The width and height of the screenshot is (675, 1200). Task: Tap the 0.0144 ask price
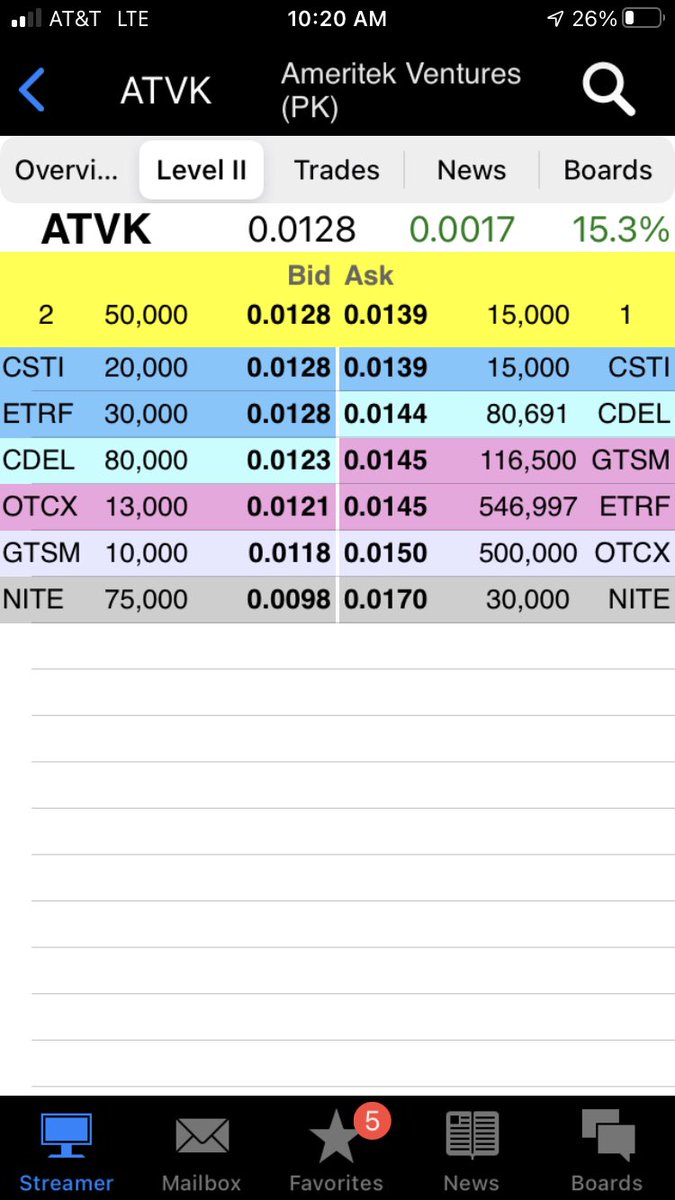386,413
